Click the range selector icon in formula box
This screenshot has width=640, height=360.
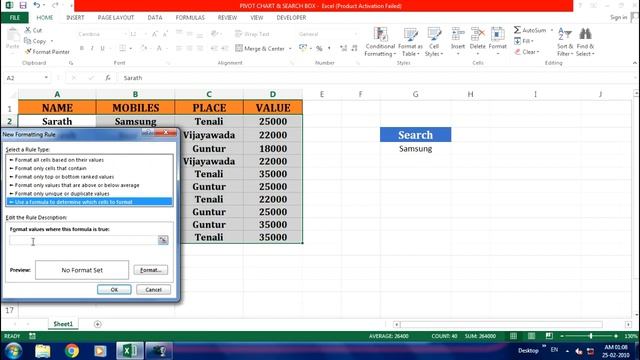tap(163, 240)
